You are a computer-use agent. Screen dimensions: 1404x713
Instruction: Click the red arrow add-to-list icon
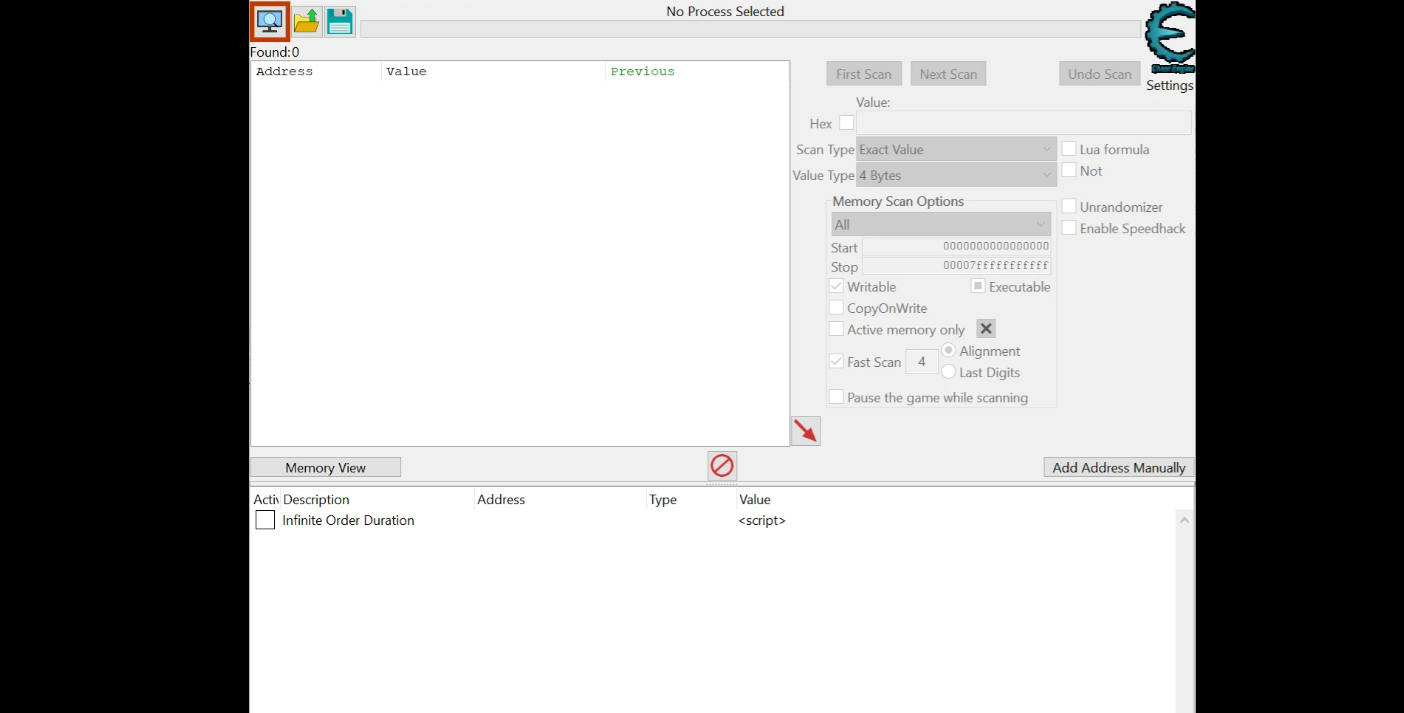pyautogui.click(x=805, y=431)
